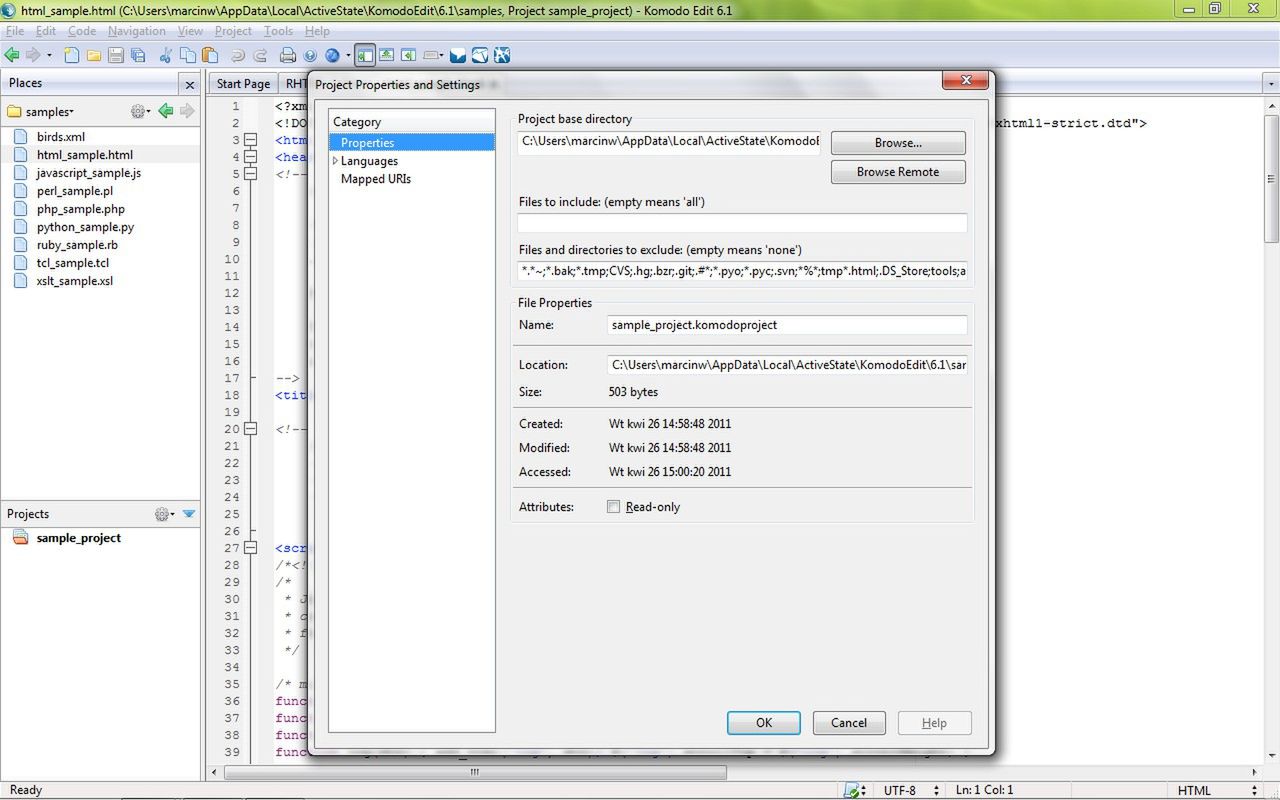Click green left arrow in Places panel
This screenshot has width=1280, height=800.
click(166, 111)
